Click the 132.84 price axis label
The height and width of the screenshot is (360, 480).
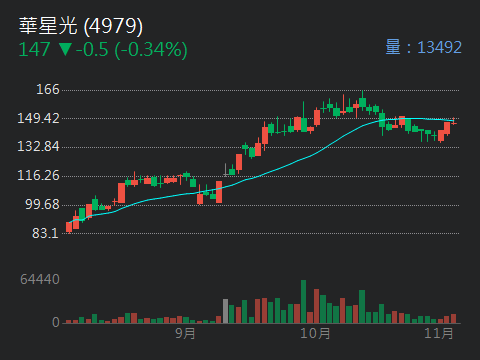click(x=38, y=147)
